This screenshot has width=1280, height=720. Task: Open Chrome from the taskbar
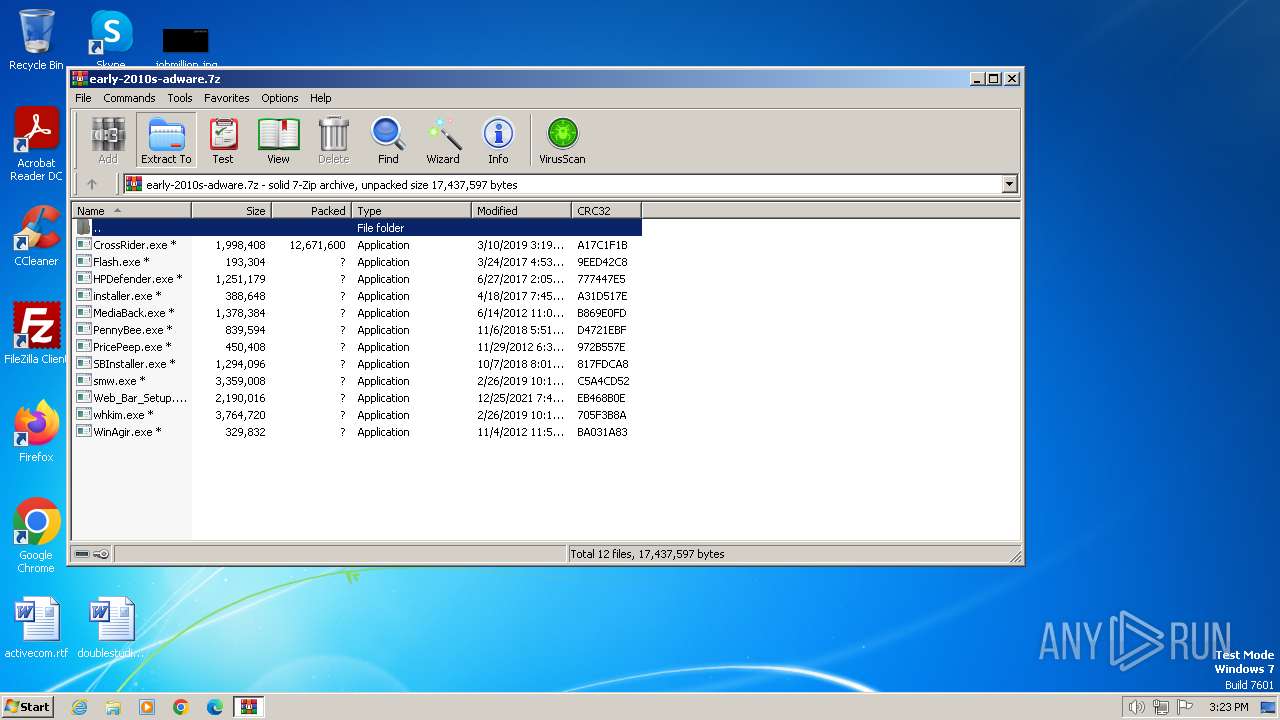click(181, 707)
